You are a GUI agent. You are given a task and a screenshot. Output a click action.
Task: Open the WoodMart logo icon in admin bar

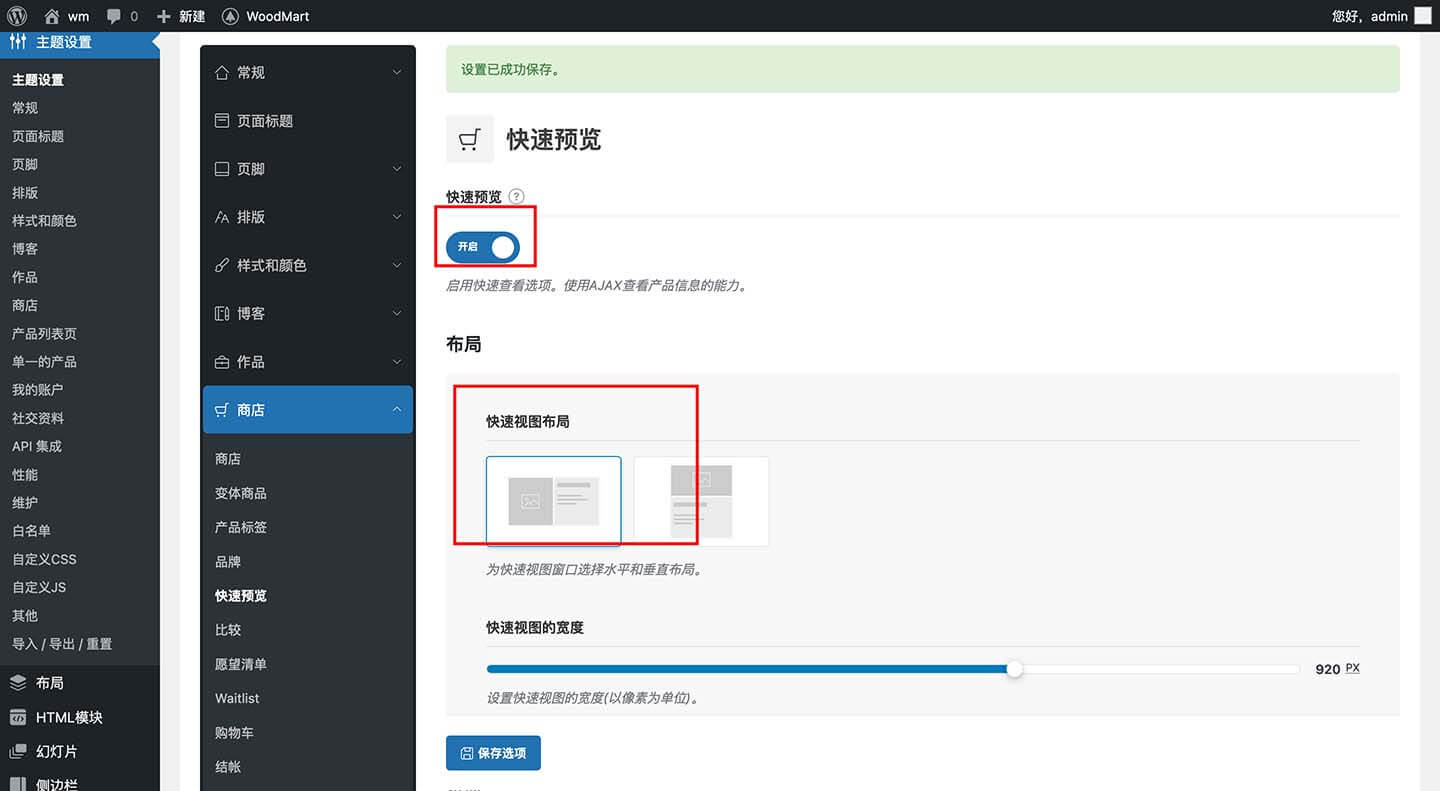(230, 16)
